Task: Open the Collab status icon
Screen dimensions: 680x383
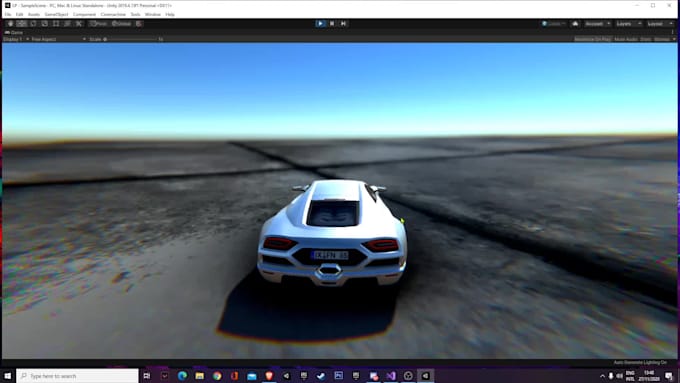Action: (553, 23)
